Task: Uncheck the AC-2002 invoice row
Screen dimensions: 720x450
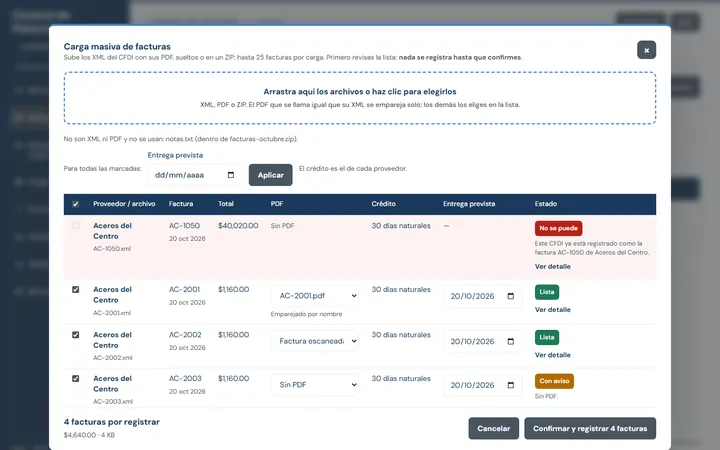Action: click(x=75, y=335)
